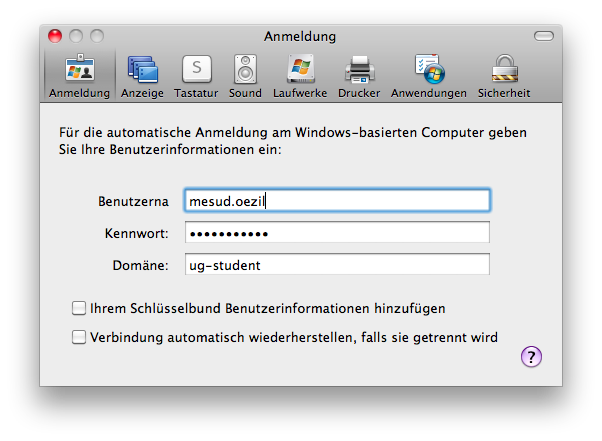
Task: Focus the Kennwort password field
Action: pos(337,233)
